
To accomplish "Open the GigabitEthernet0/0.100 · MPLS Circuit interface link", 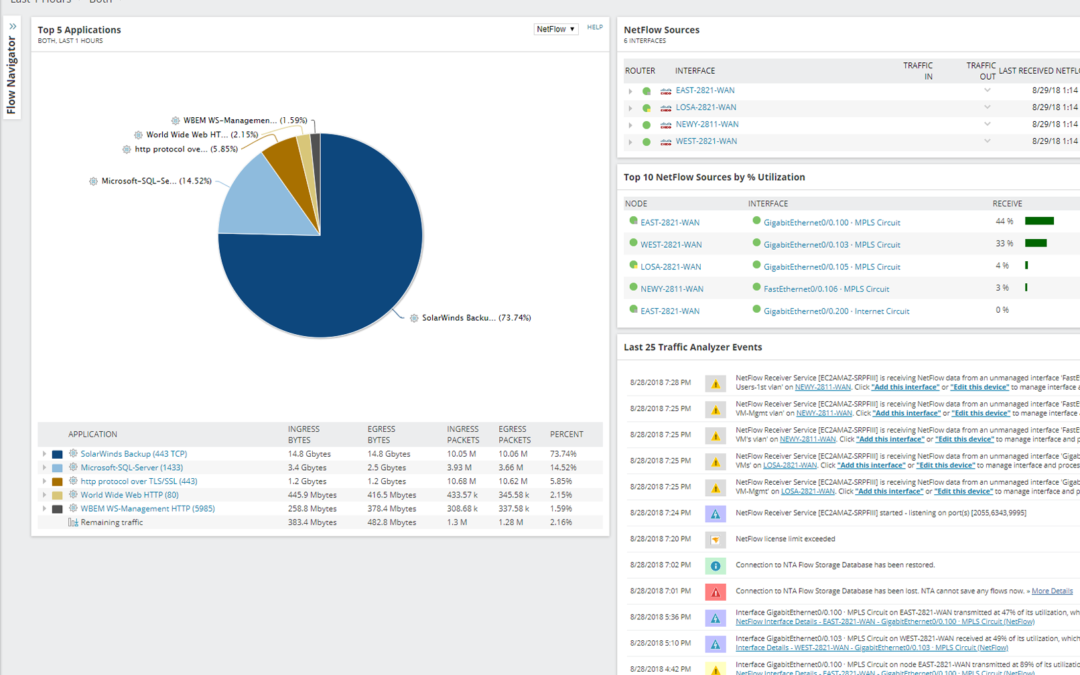I will (x=832, y=222).
